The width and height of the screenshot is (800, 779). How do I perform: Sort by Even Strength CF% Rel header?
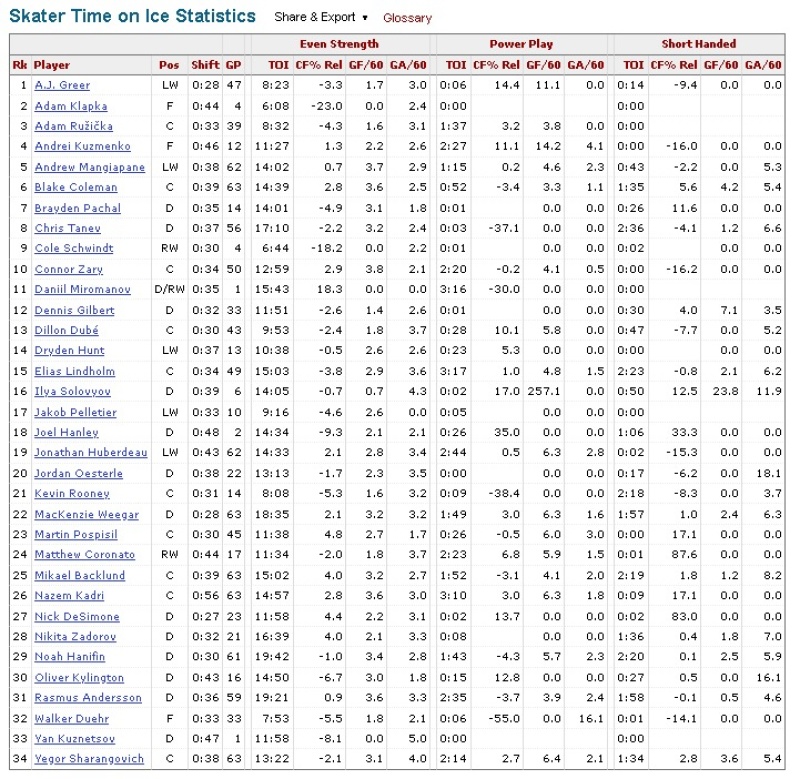[x=319, y=65]
